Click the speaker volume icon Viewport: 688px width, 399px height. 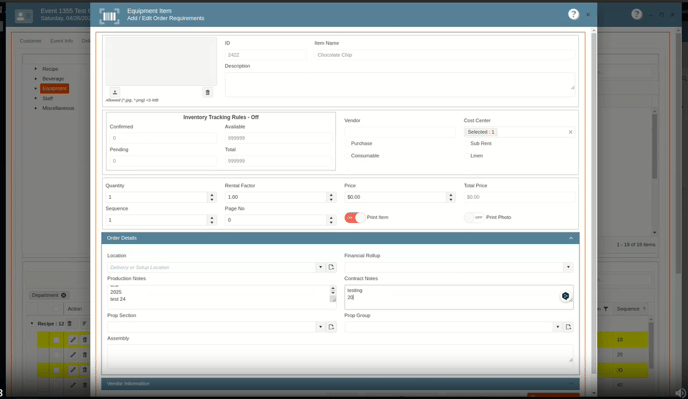pos(681,392)
